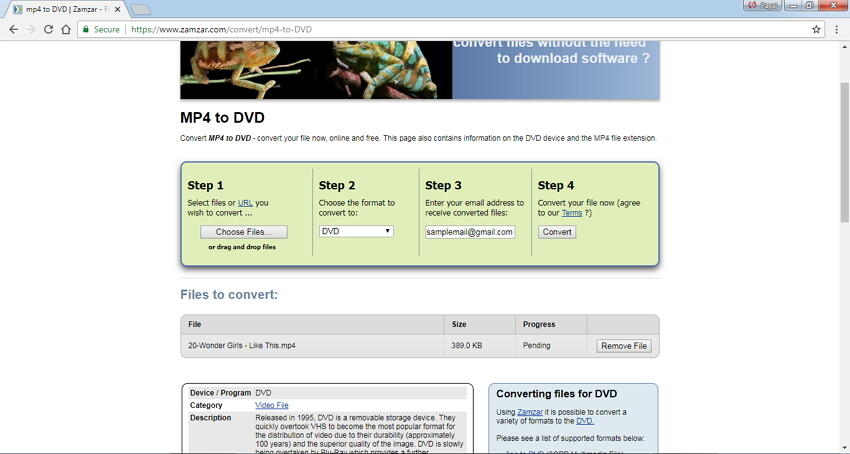Click the 'Size' column header
The image size is (850, 454).
point(459,324)
